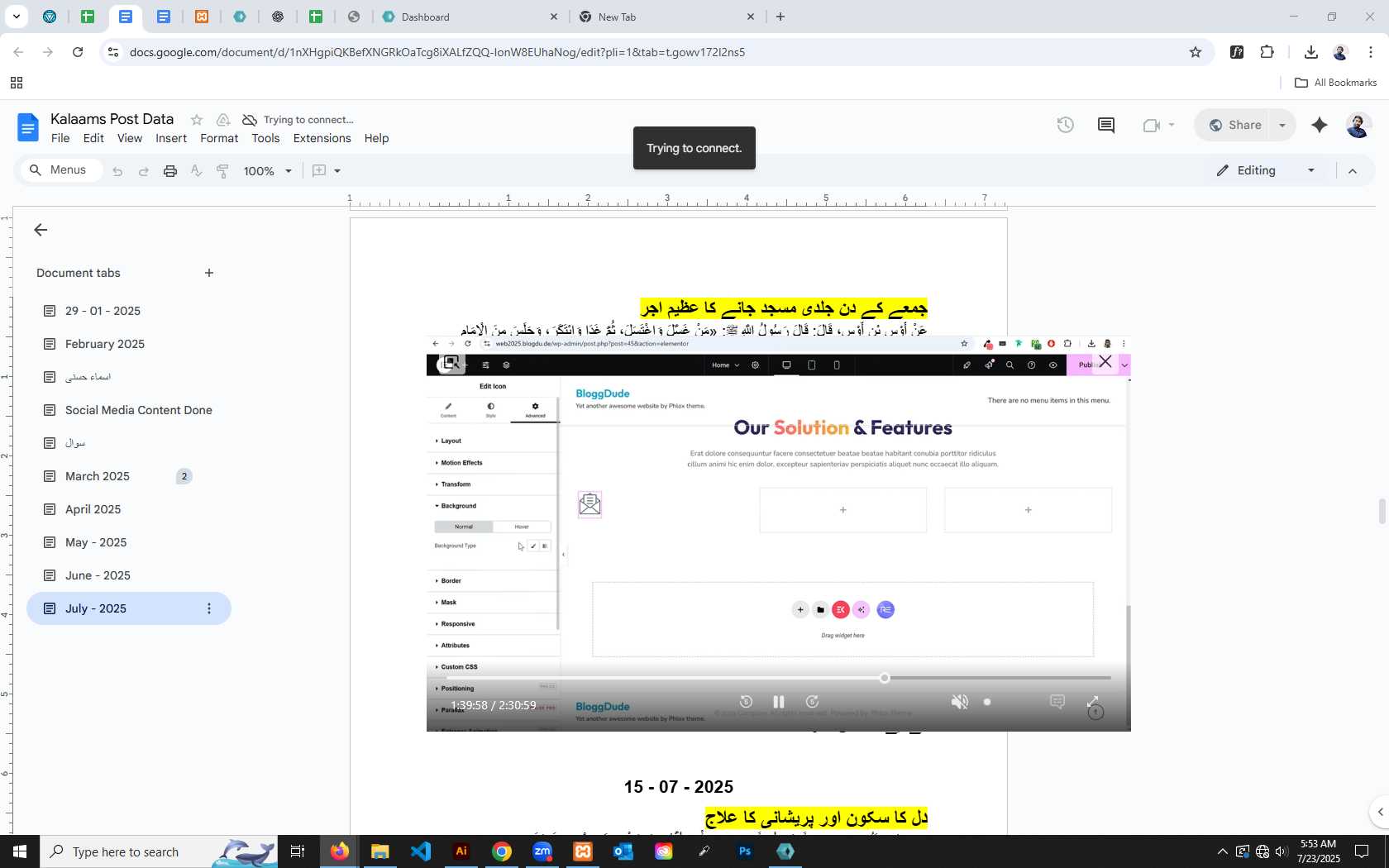Open the File menu
Viewport: 1389px width, 868px height.
coord(60,138)
